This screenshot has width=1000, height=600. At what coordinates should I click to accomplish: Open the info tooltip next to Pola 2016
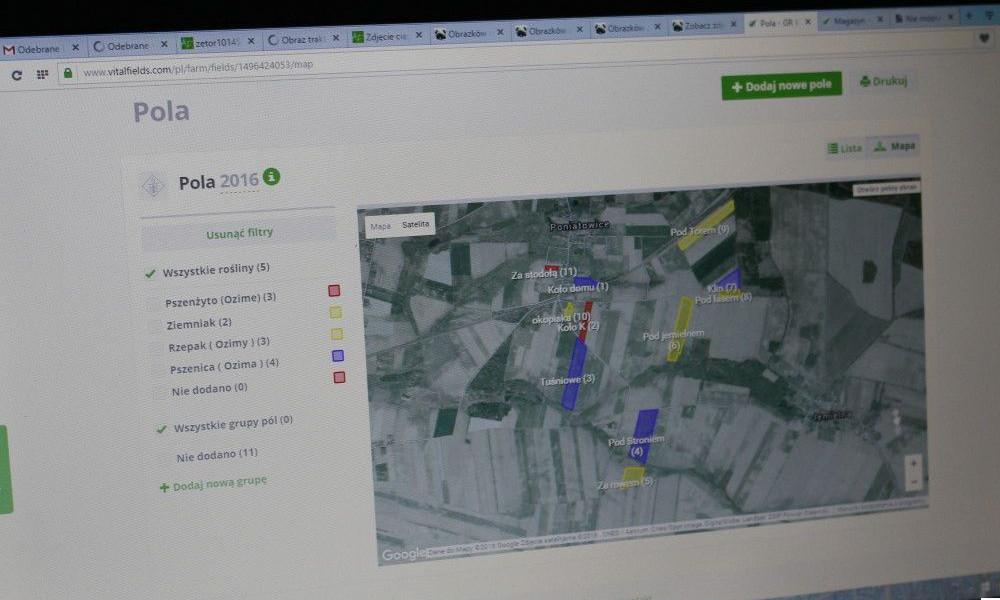tap(272, 178)
